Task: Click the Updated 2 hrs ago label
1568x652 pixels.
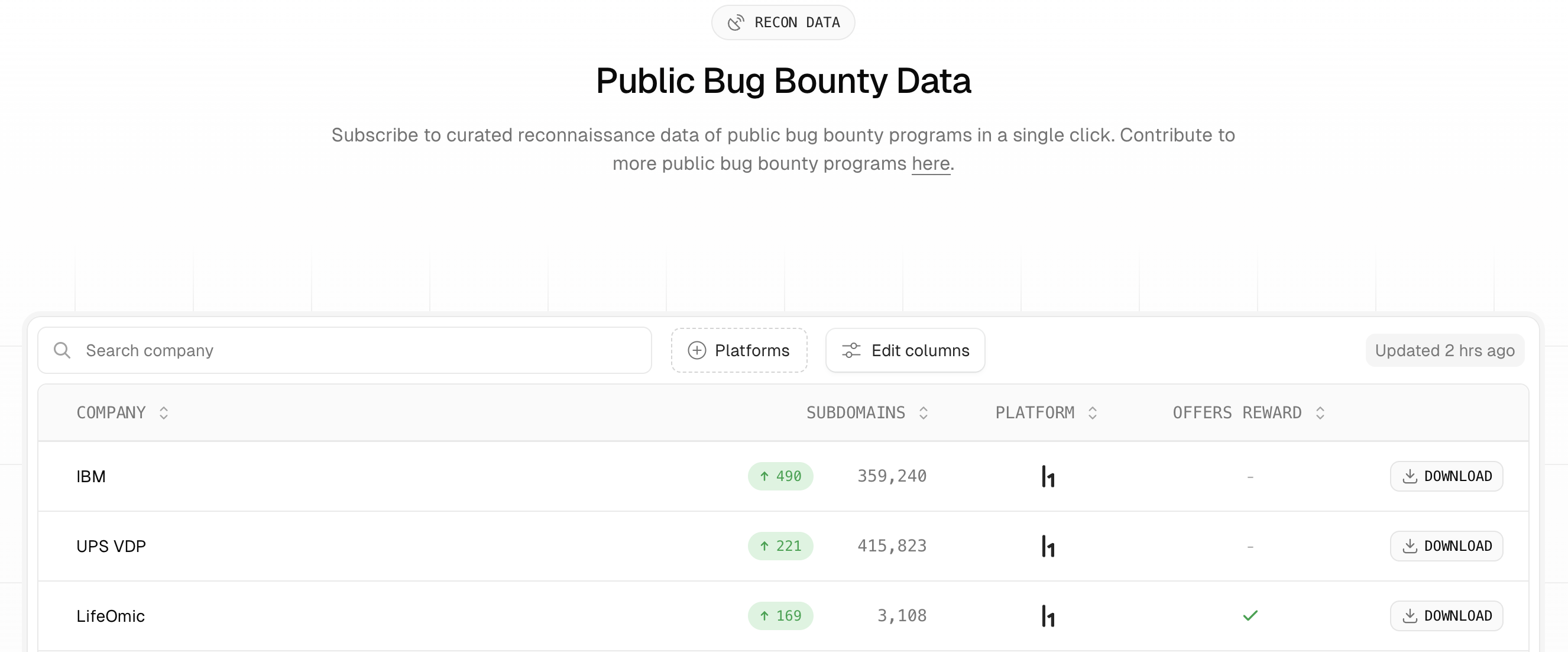Action: (1444, 350)
